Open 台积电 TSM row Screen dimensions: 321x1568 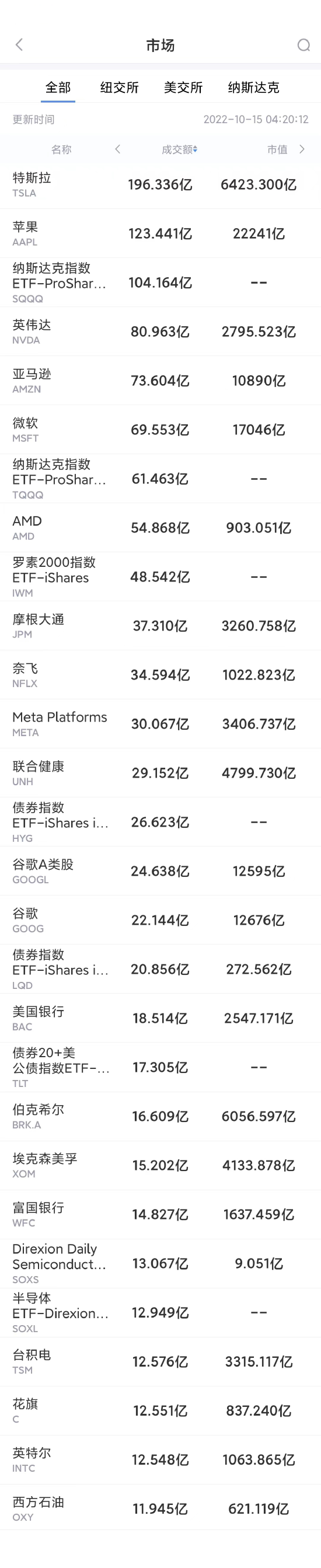pos(160,1362)
